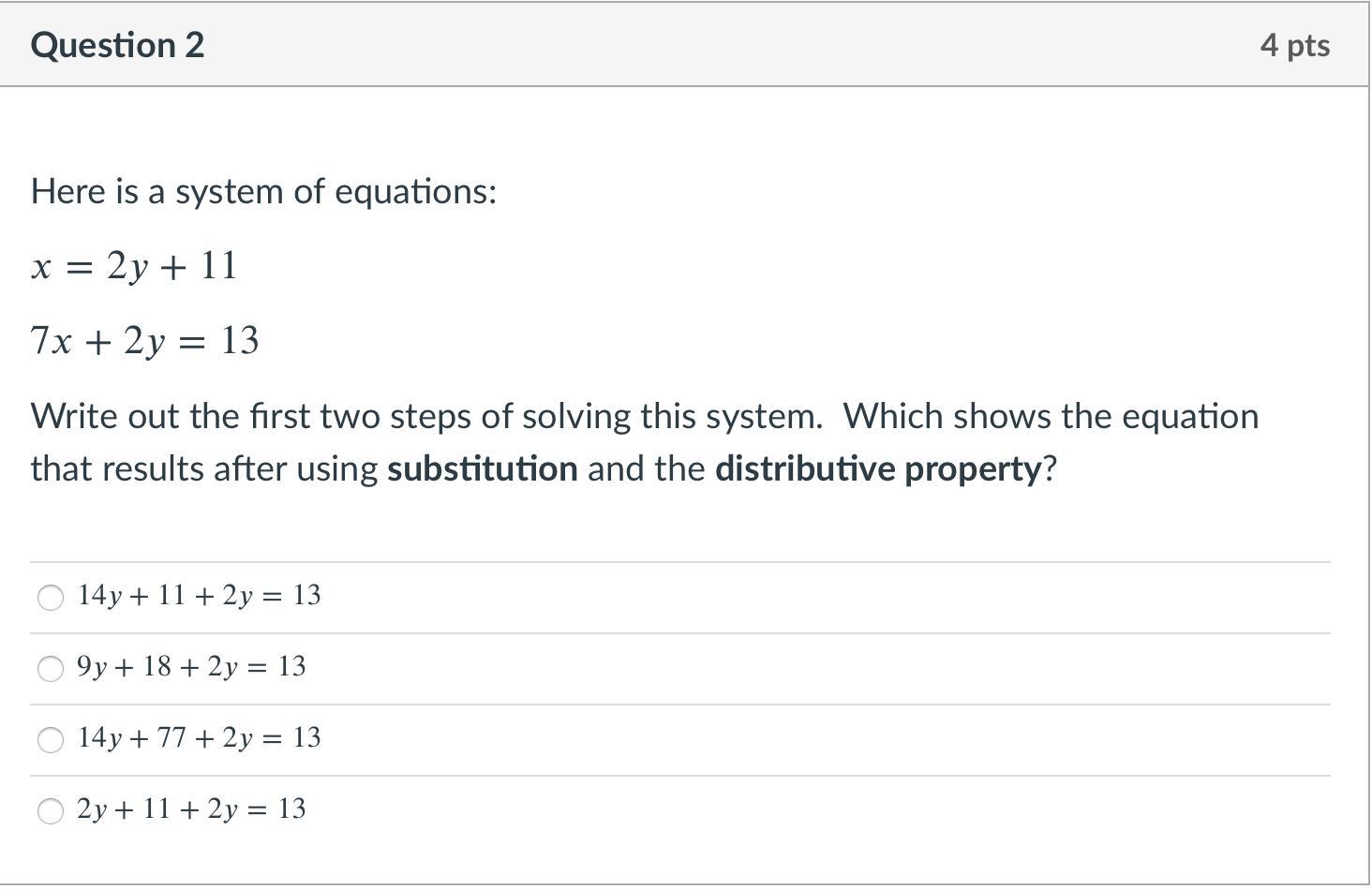Click the Question 2 heading

117,45
